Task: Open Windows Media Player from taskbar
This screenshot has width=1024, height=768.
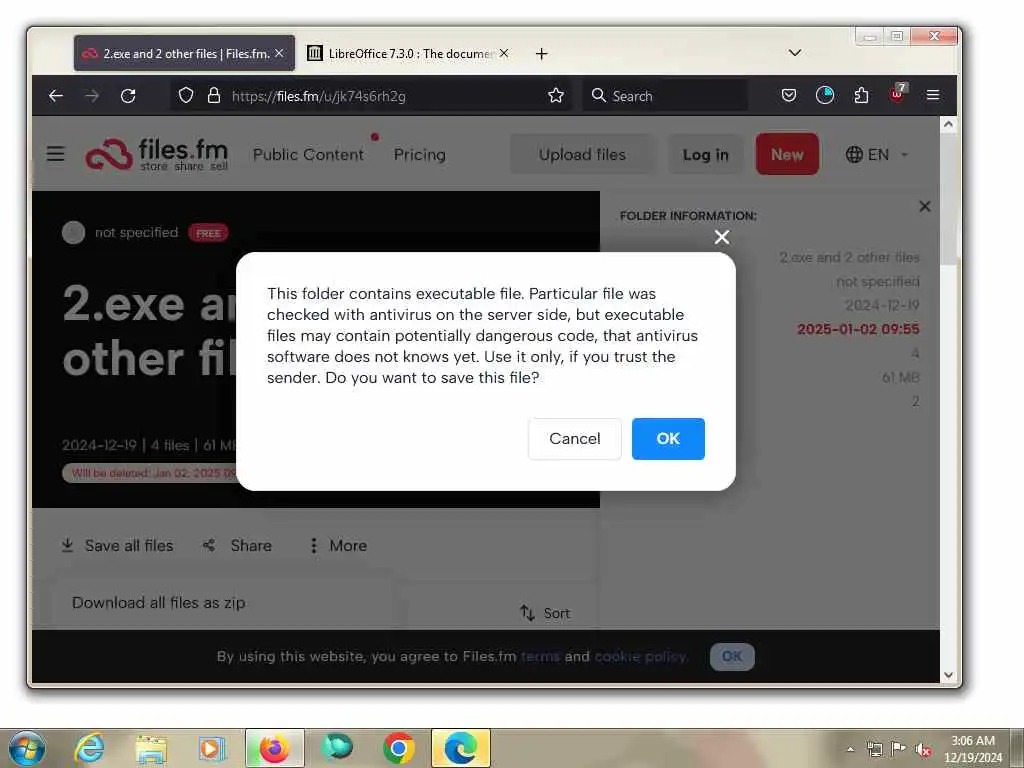Action: click(212, 749)
